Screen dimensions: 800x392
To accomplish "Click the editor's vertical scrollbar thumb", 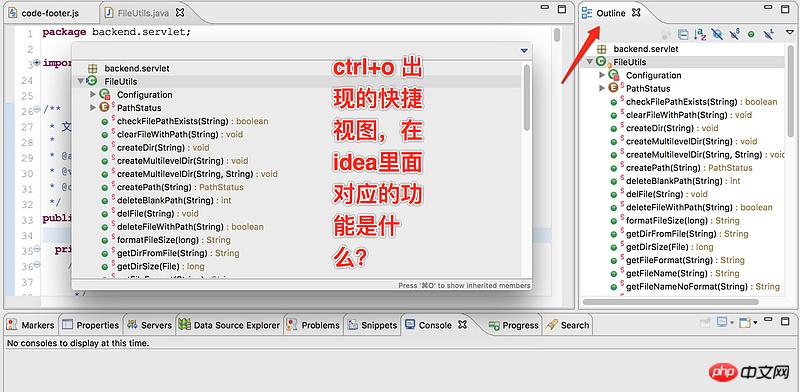I will [557, 35].
